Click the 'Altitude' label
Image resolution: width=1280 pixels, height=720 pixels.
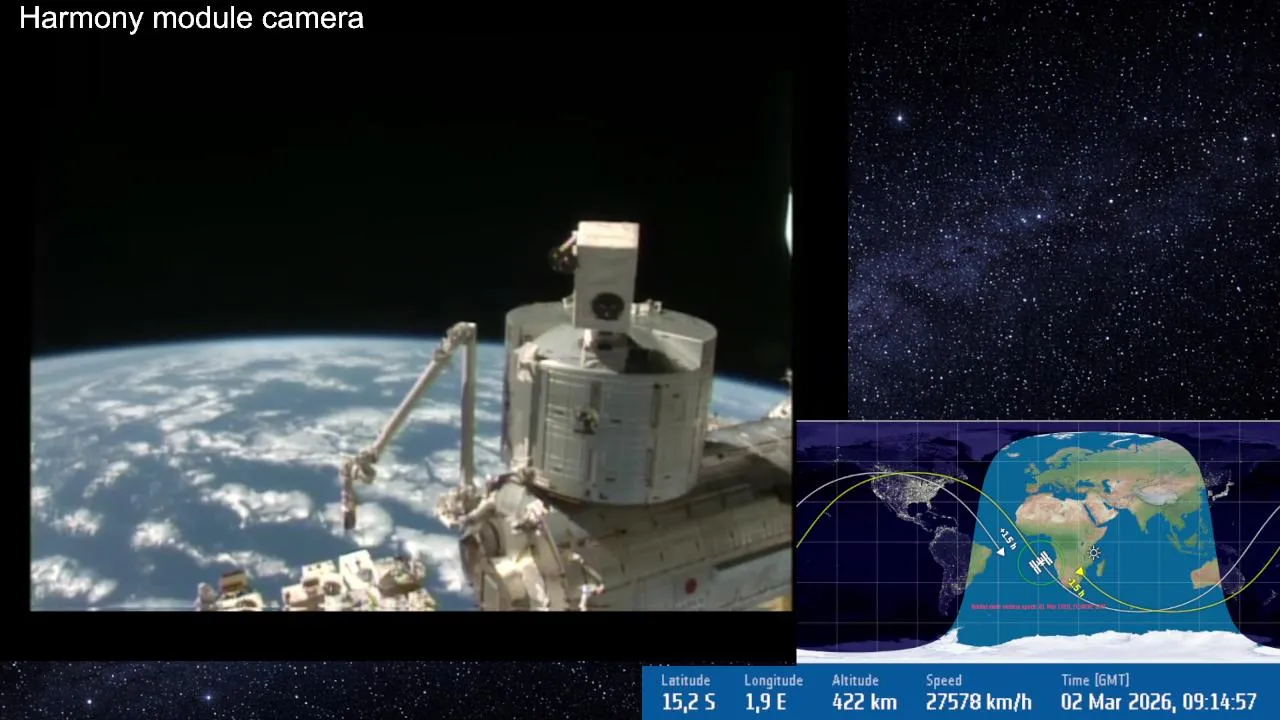coord(855,680)
